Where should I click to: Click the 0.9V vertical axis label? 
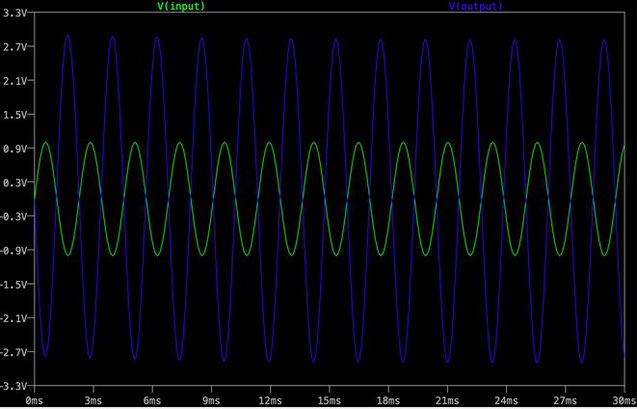point(15,149)
